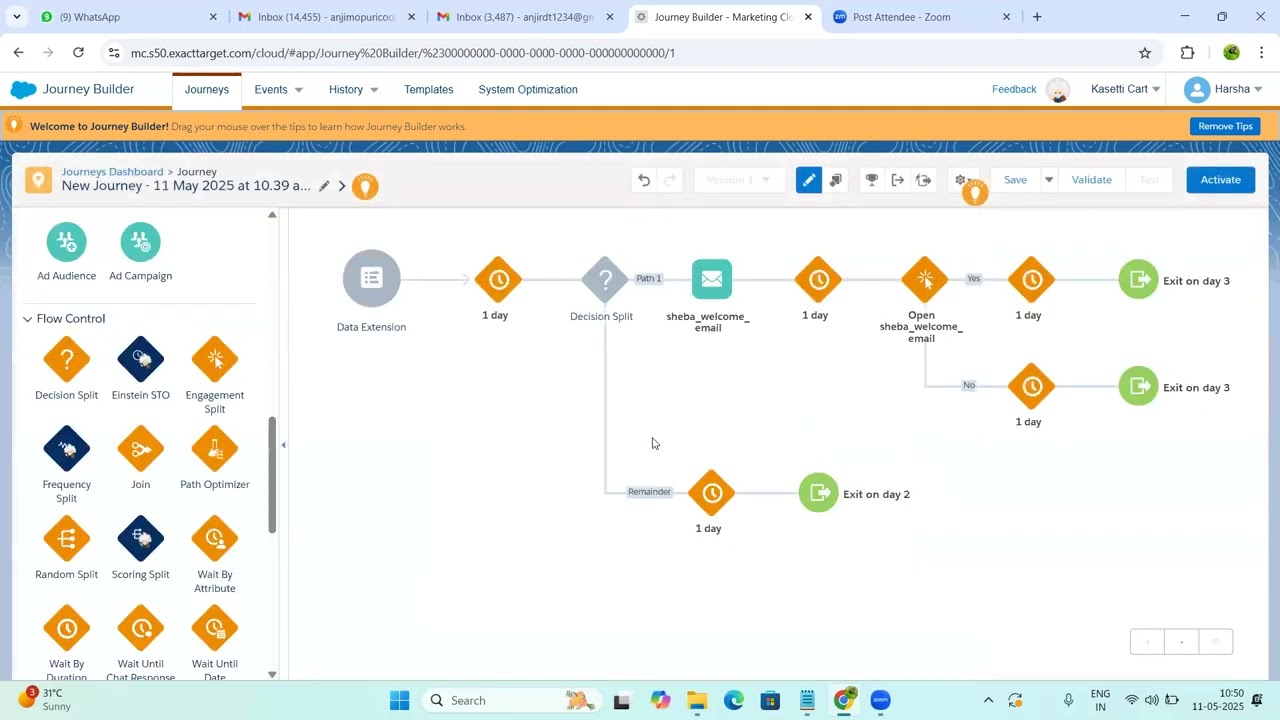This screenshot has height=720, width=1280.
Task: Select the Frequency Split activity
Action: click(x=67, y=449)
